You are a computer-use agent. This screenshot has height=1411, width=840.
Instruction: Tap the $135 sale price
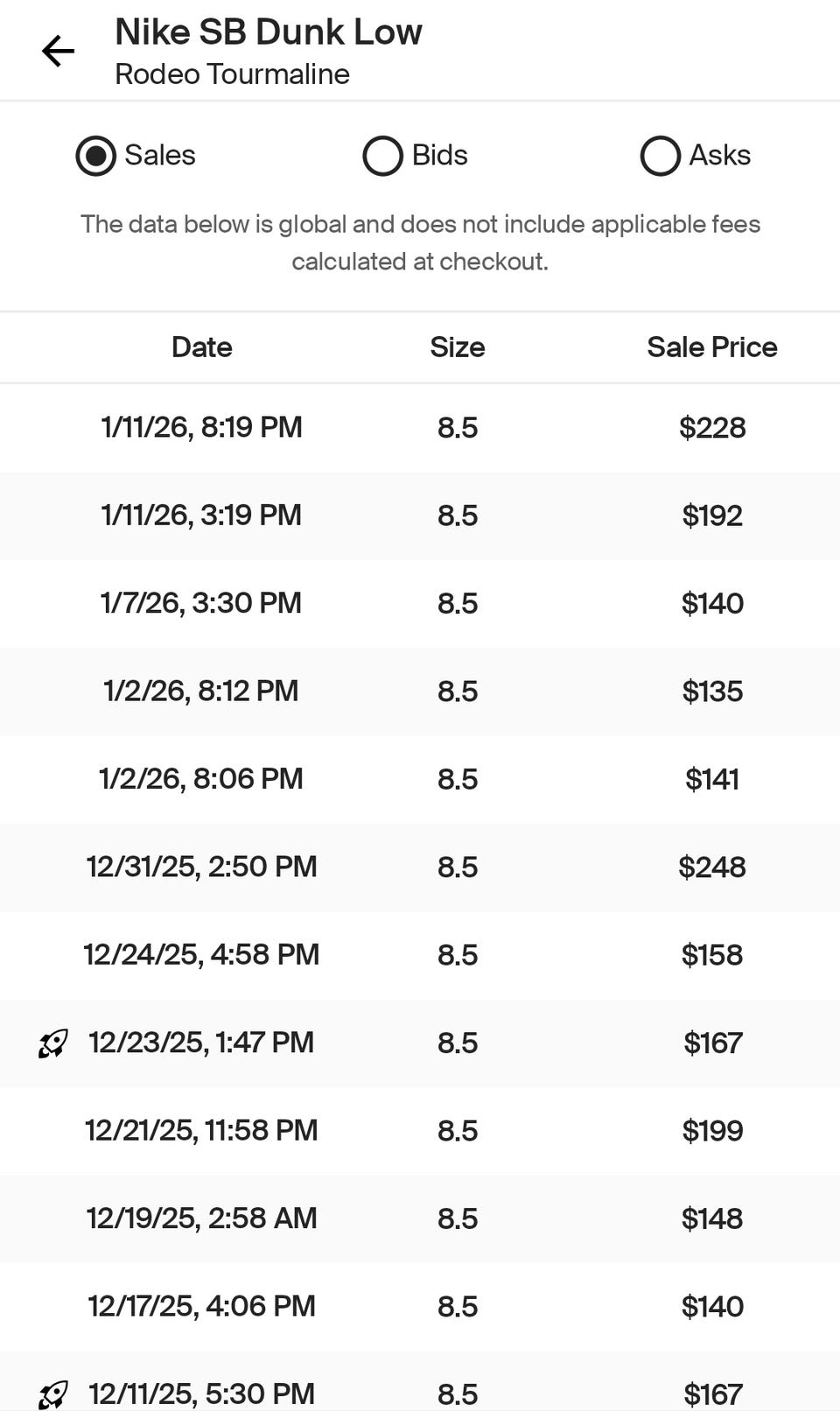[712, 691]
